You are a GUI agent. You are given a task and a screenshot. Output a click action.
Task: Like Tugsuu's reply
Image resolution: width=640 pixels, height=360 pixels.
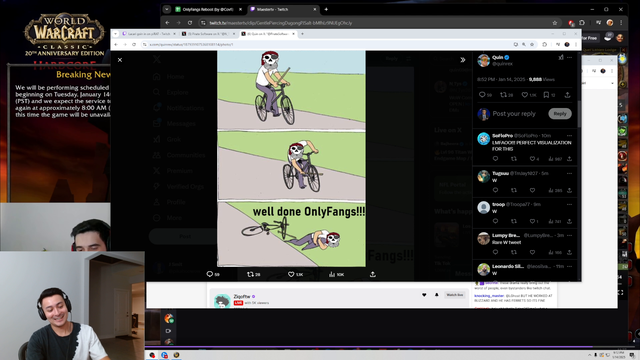[x=532, y=190]
